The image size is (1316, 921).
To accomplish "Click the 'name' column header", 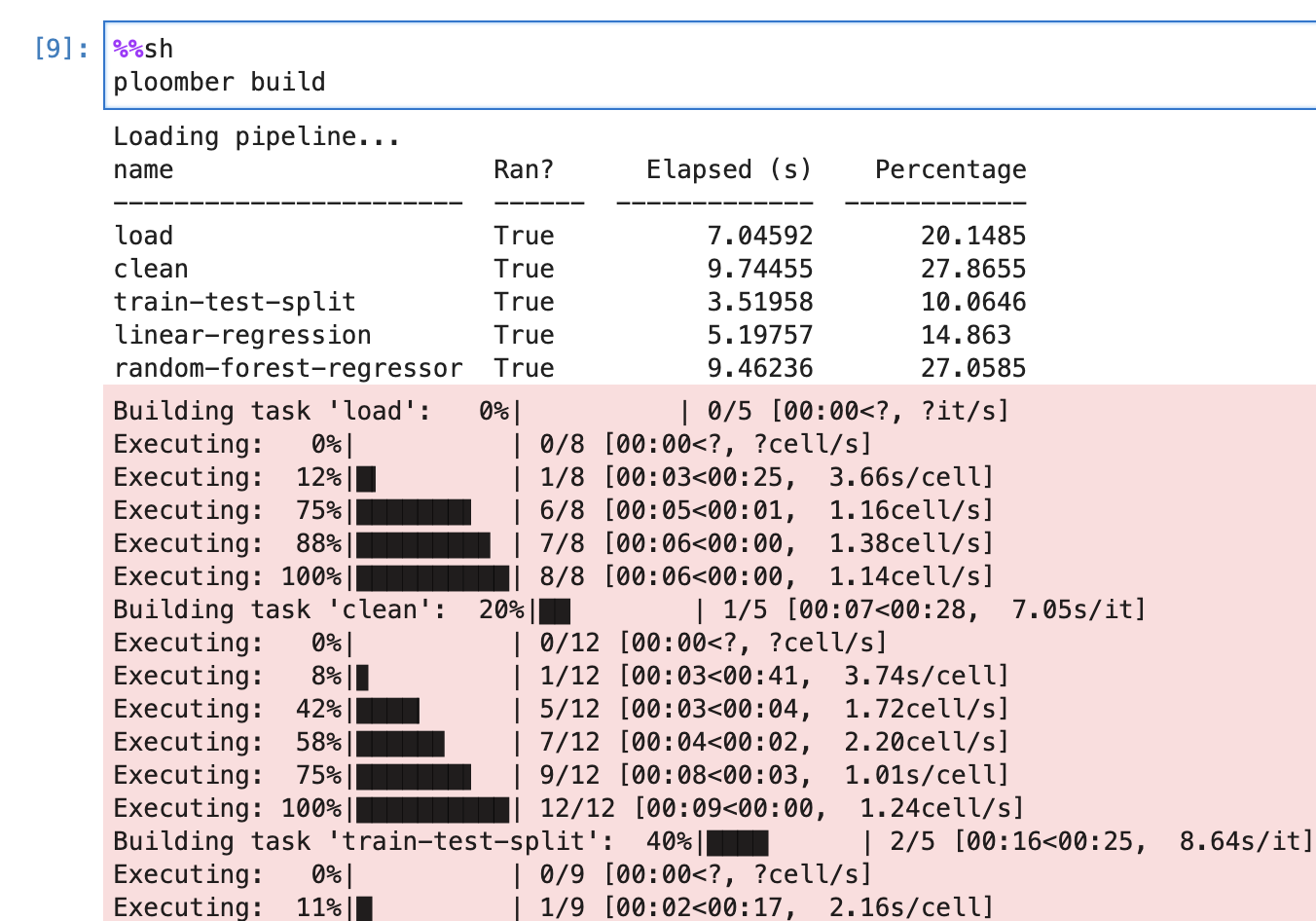I will coord(143,169).
